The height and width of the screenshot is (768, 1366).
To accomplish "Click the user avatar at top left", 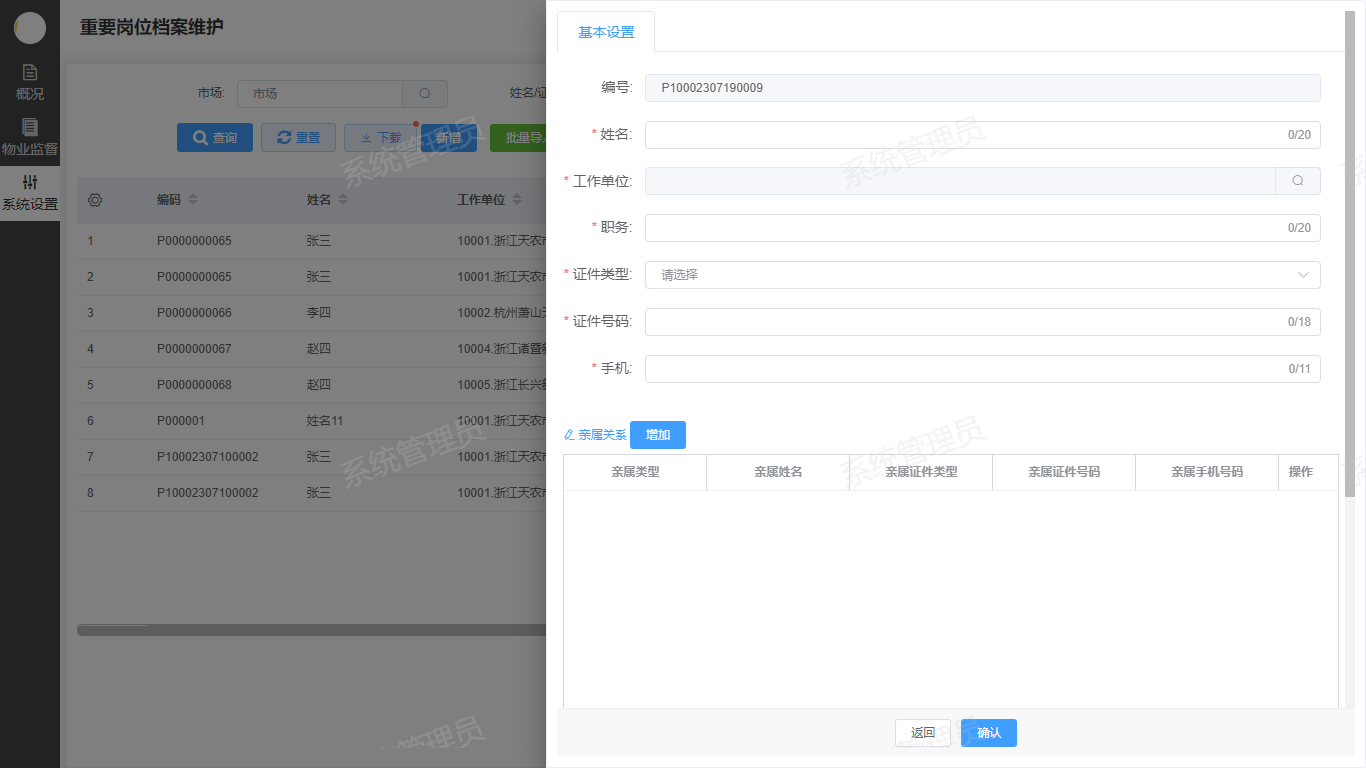I will point(30,28).
